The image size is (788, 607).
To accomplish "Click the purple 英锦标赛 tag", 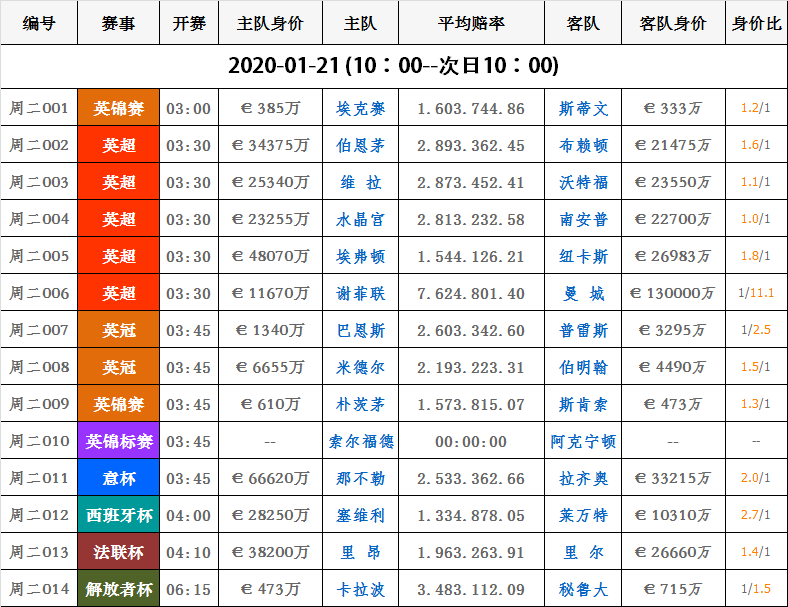I will coord(119,441).
